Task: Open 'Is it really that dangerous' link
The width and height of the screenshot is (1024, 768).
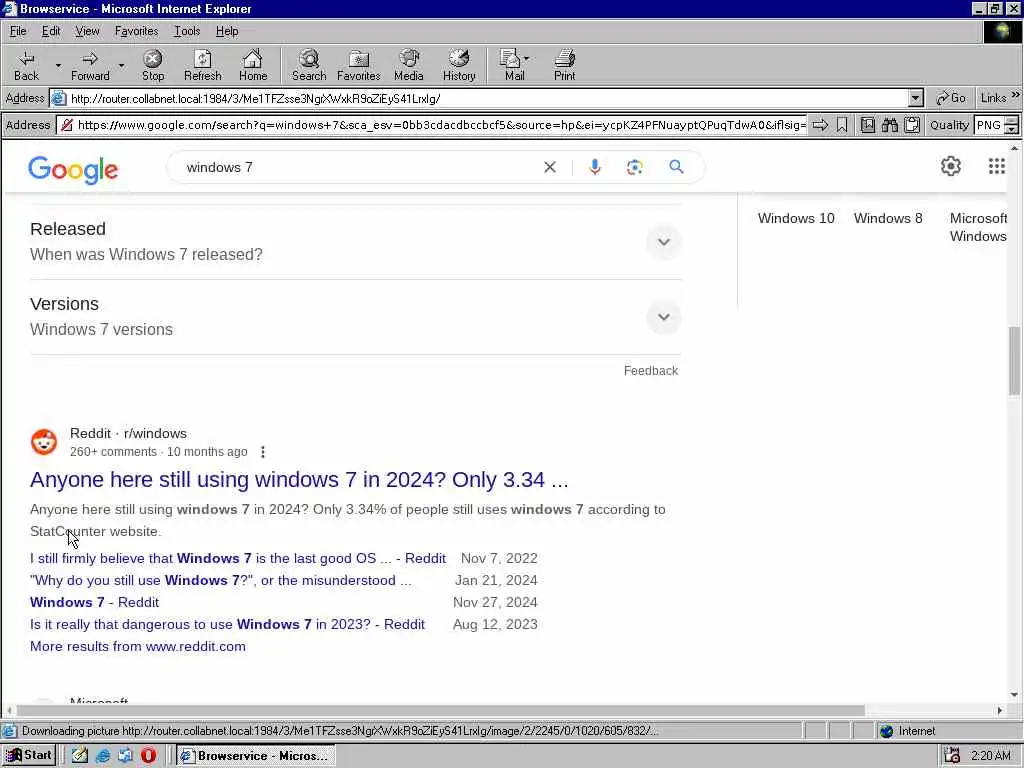Action: [227, 624]
